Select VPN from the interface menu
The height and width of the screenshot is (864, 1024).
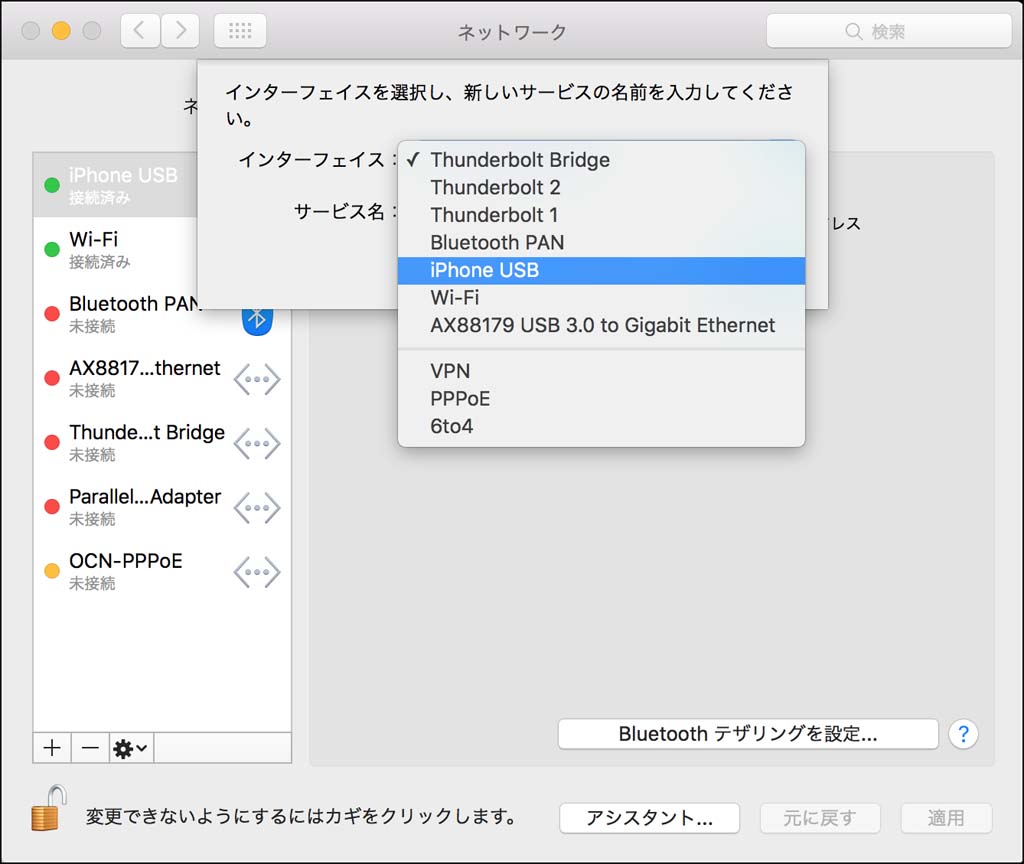point(601,371)
